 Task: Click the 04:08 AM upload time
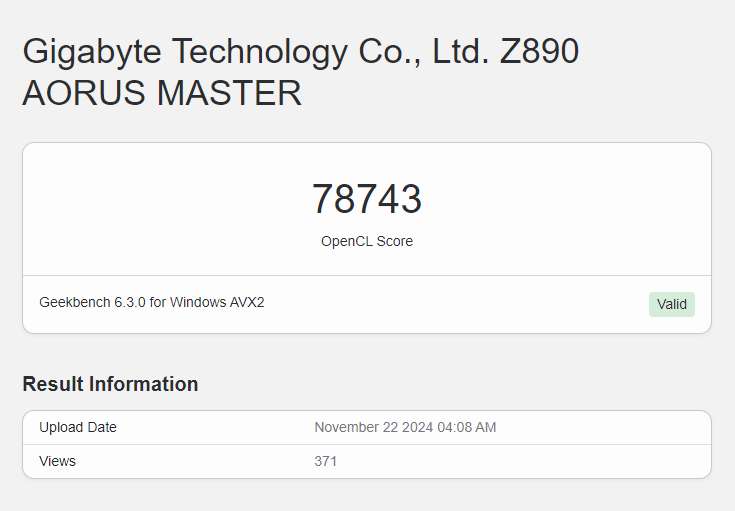468,427
